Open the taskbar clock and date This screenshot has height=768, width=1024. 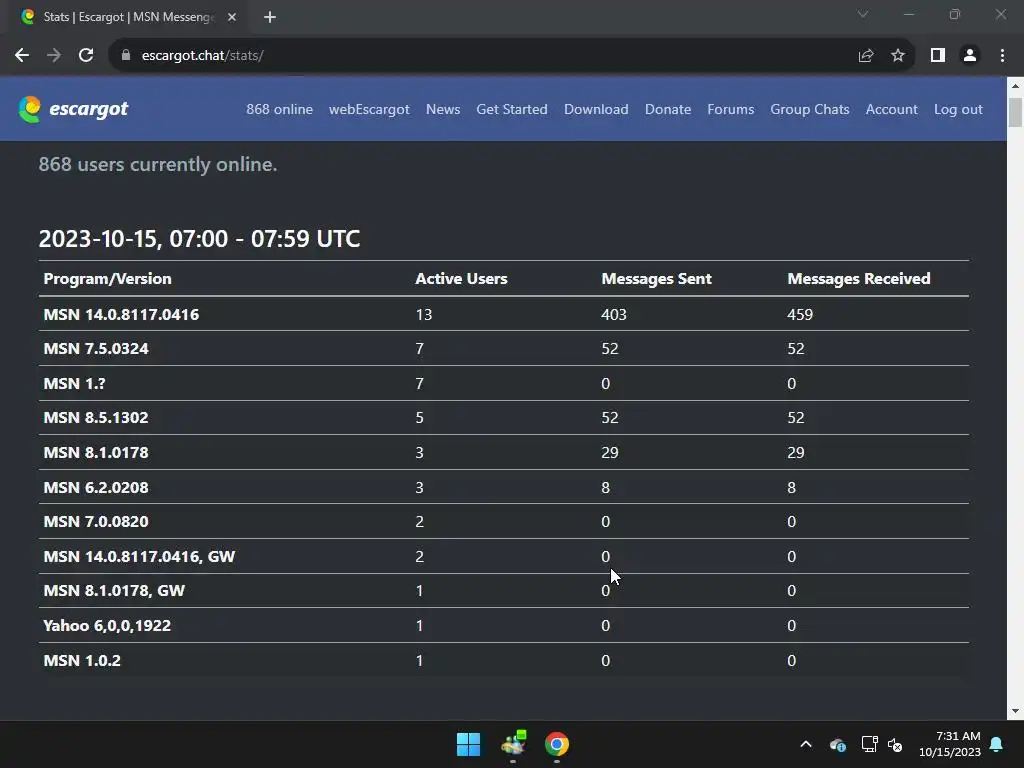point(950,744)
